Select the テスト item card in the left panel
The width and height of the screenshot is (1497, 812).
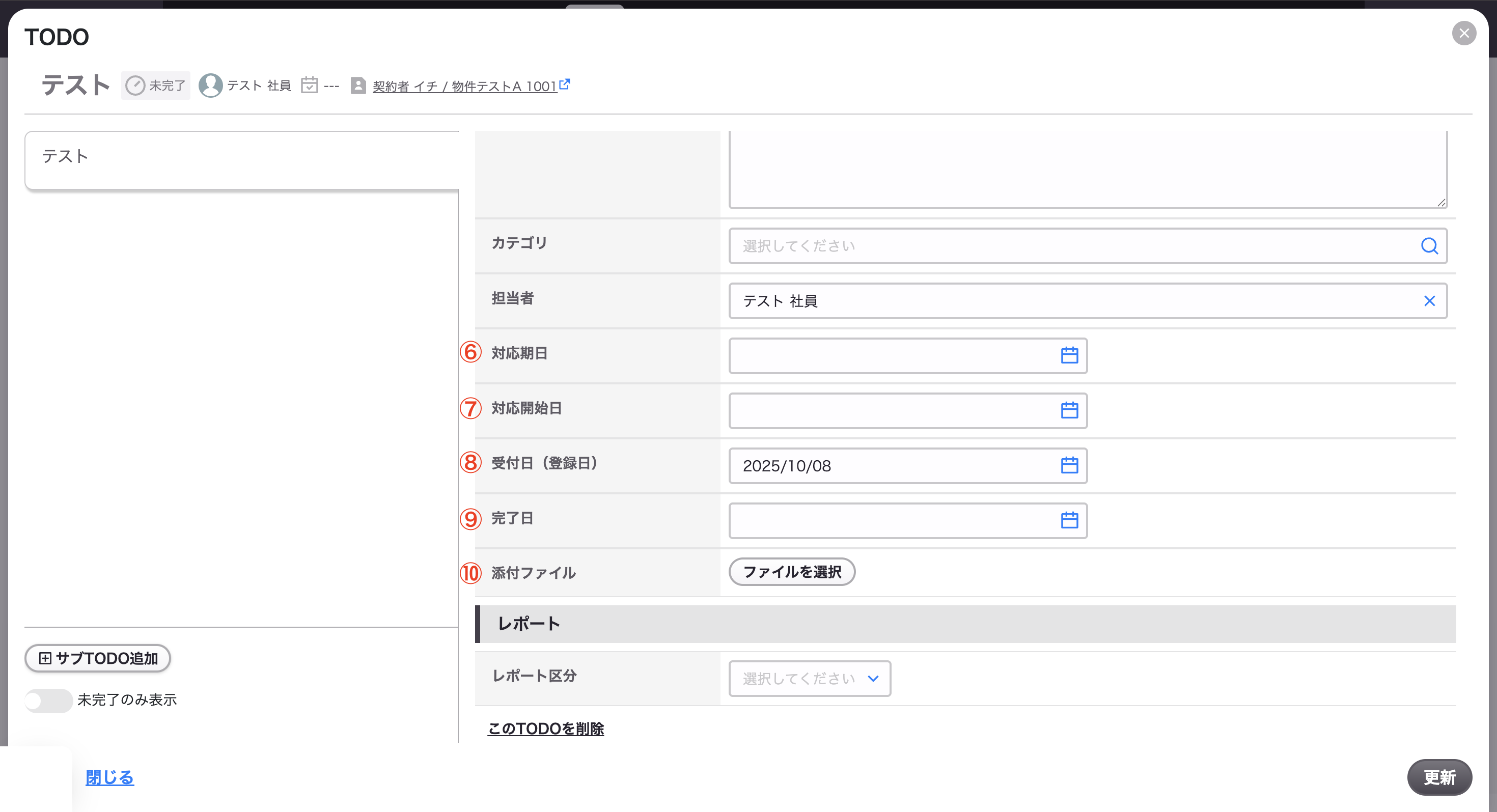[242, 160]
